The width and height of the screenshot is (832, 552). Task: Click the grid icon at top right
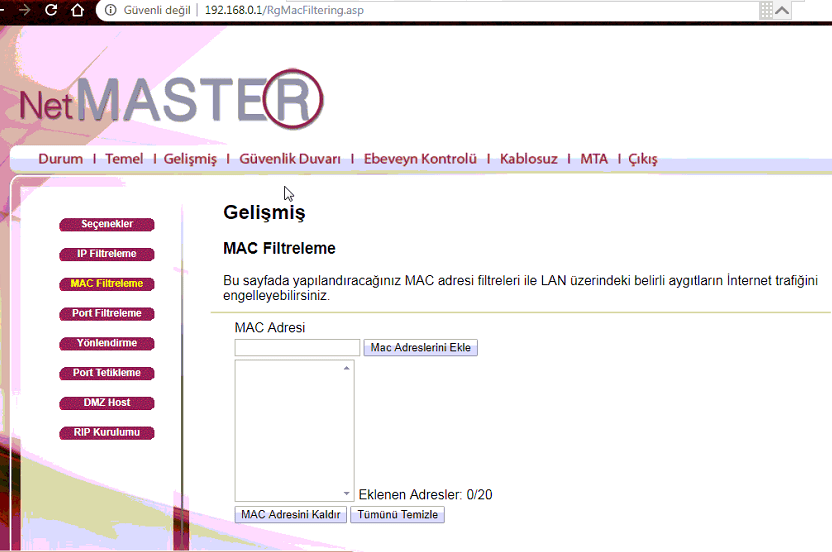point(766,10)
